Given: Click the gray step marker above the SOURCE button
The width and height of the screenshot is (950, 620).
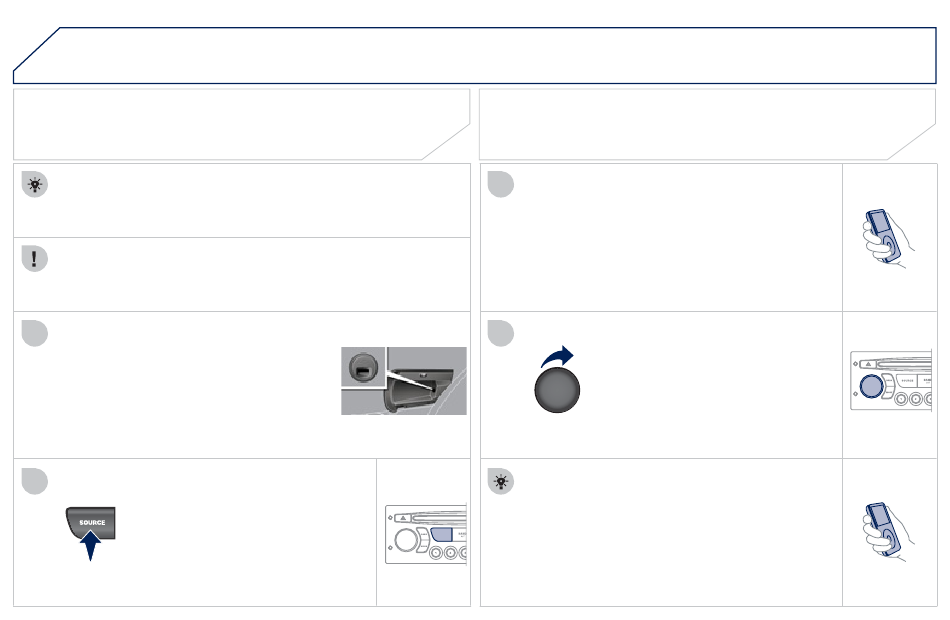Looking at the screenshot, I should coord(35,481).
